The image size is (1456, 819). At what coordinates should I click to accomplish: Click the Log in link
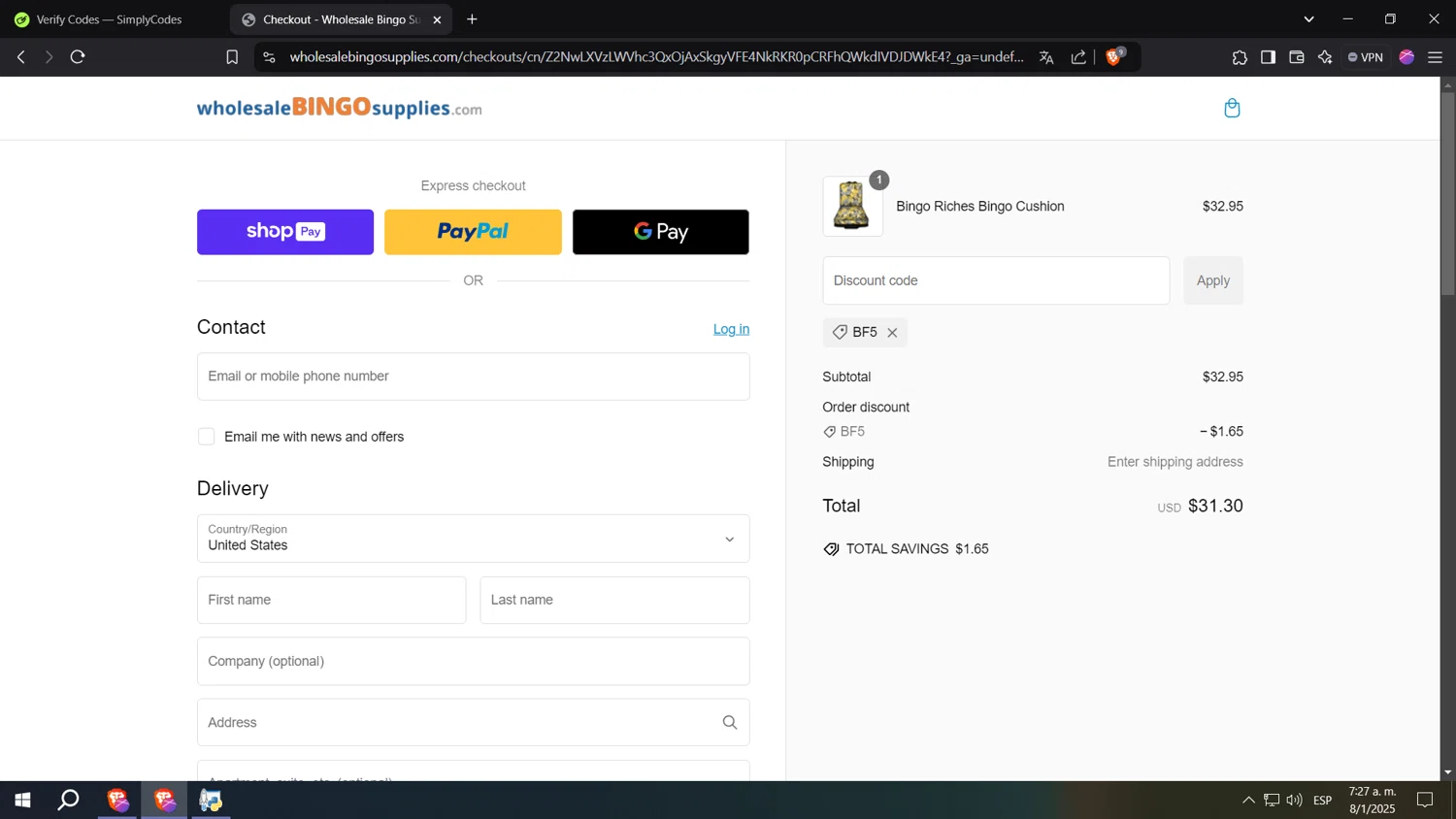pyautogui.click(x=731, y=329)
